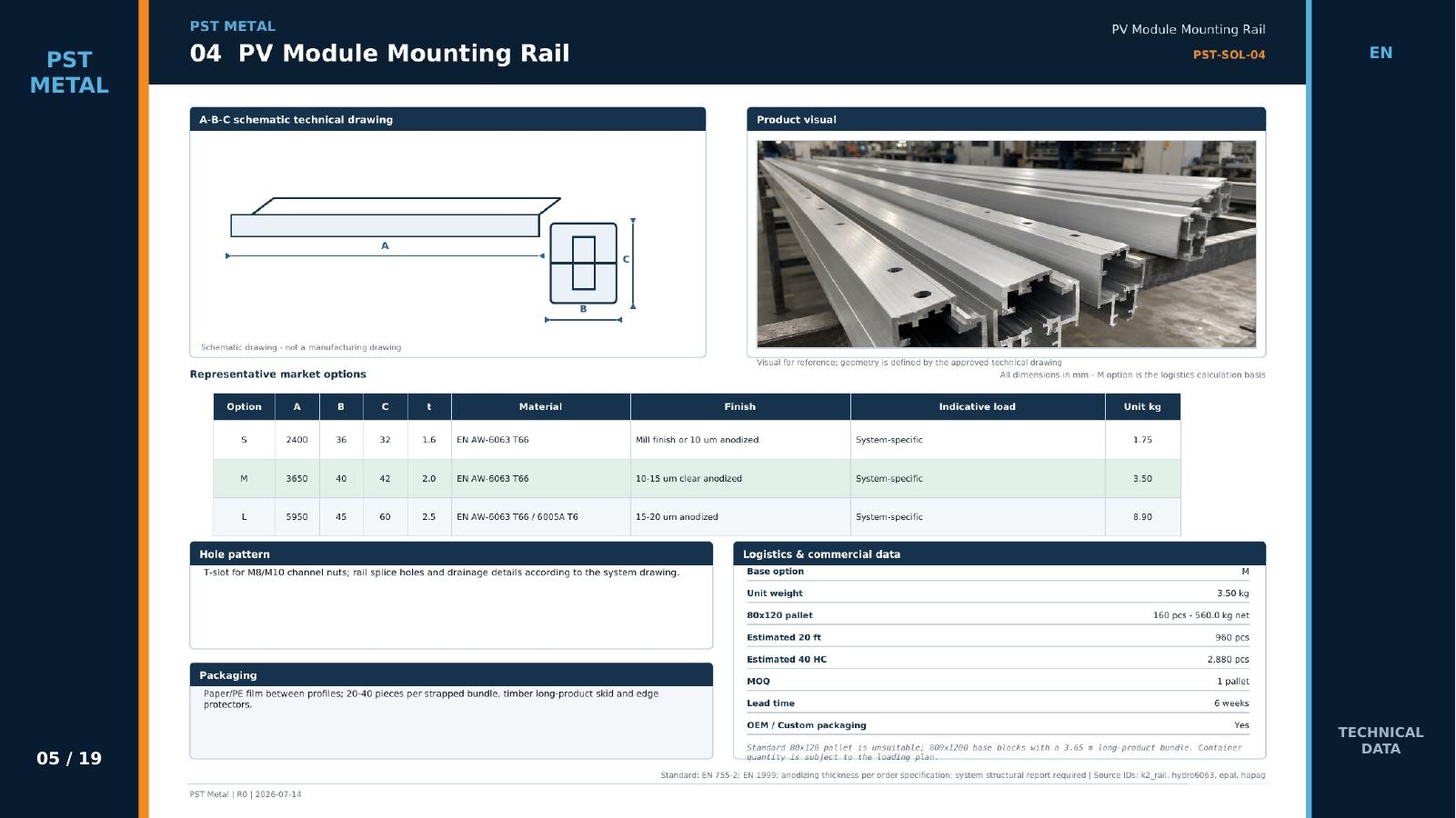Select the Estimated 20 ft value 960 pcs
Image resolution: width=1456 pixels, height=818 pixels.
coord(1232,638)
